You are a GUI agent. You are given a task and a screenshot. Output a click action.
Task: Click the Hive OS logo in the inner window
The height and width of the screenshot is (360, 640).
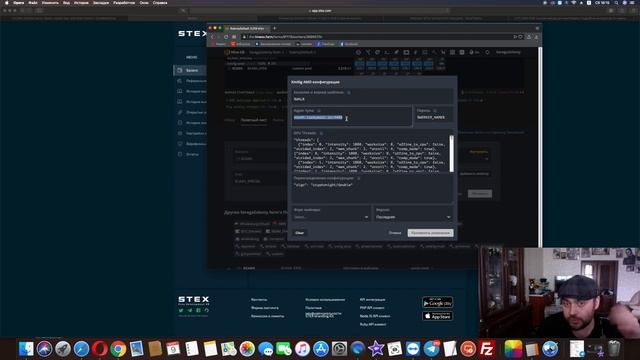point(235,52)
